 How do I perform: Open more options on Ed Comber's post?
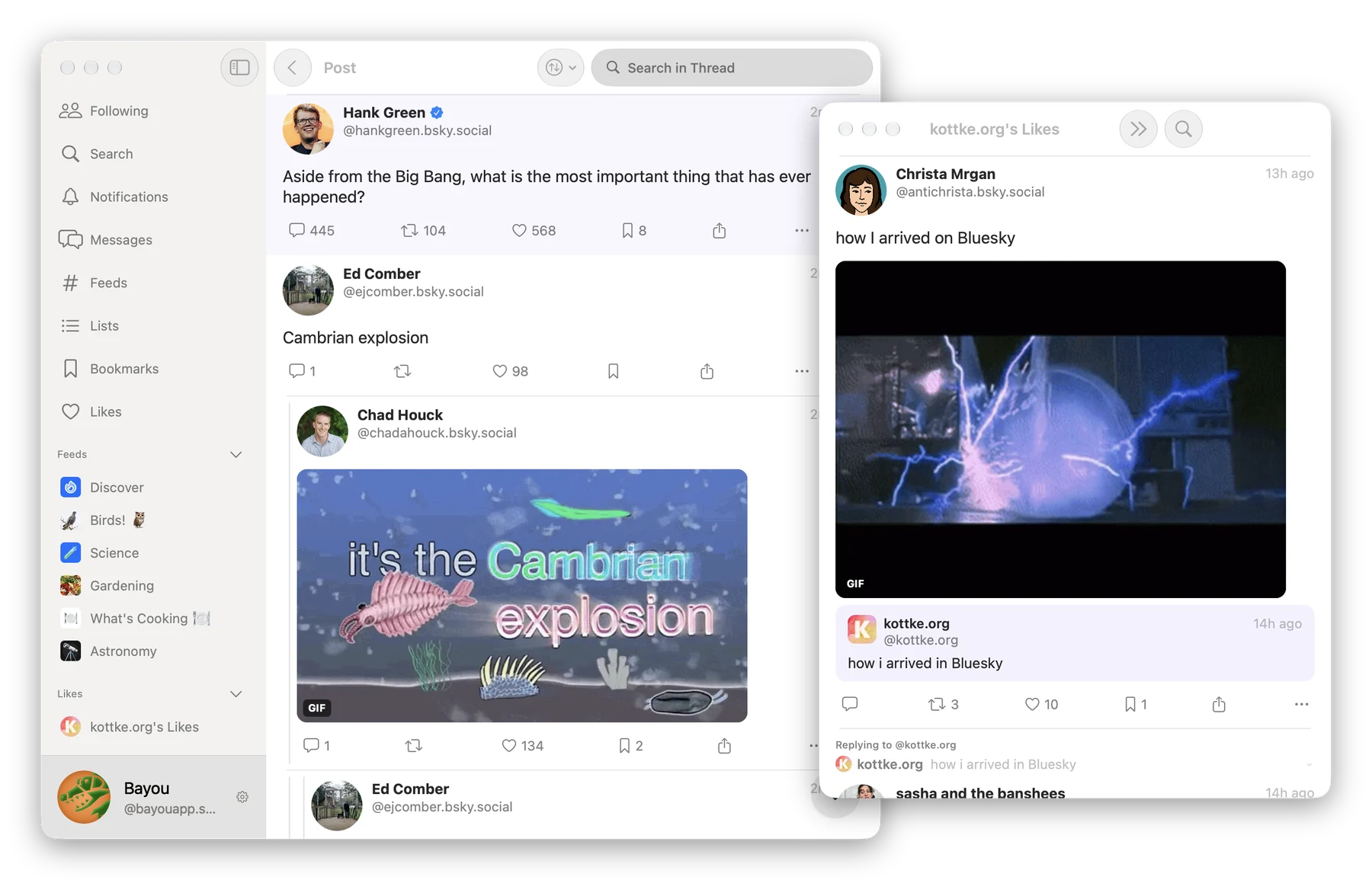pos(802,371)
